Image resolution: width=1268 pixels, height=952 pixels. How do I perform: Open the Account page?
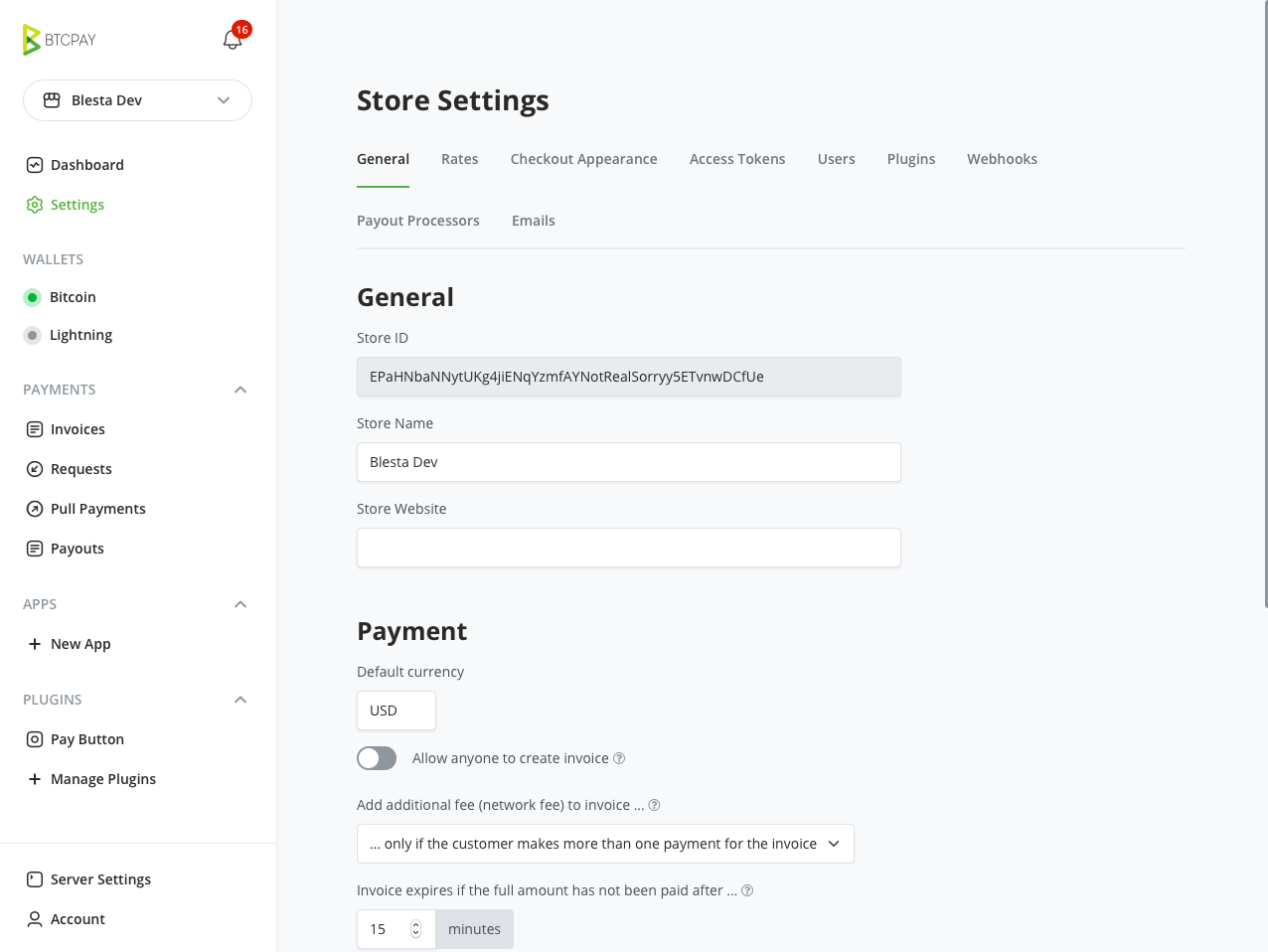click(x=78, y=919)
